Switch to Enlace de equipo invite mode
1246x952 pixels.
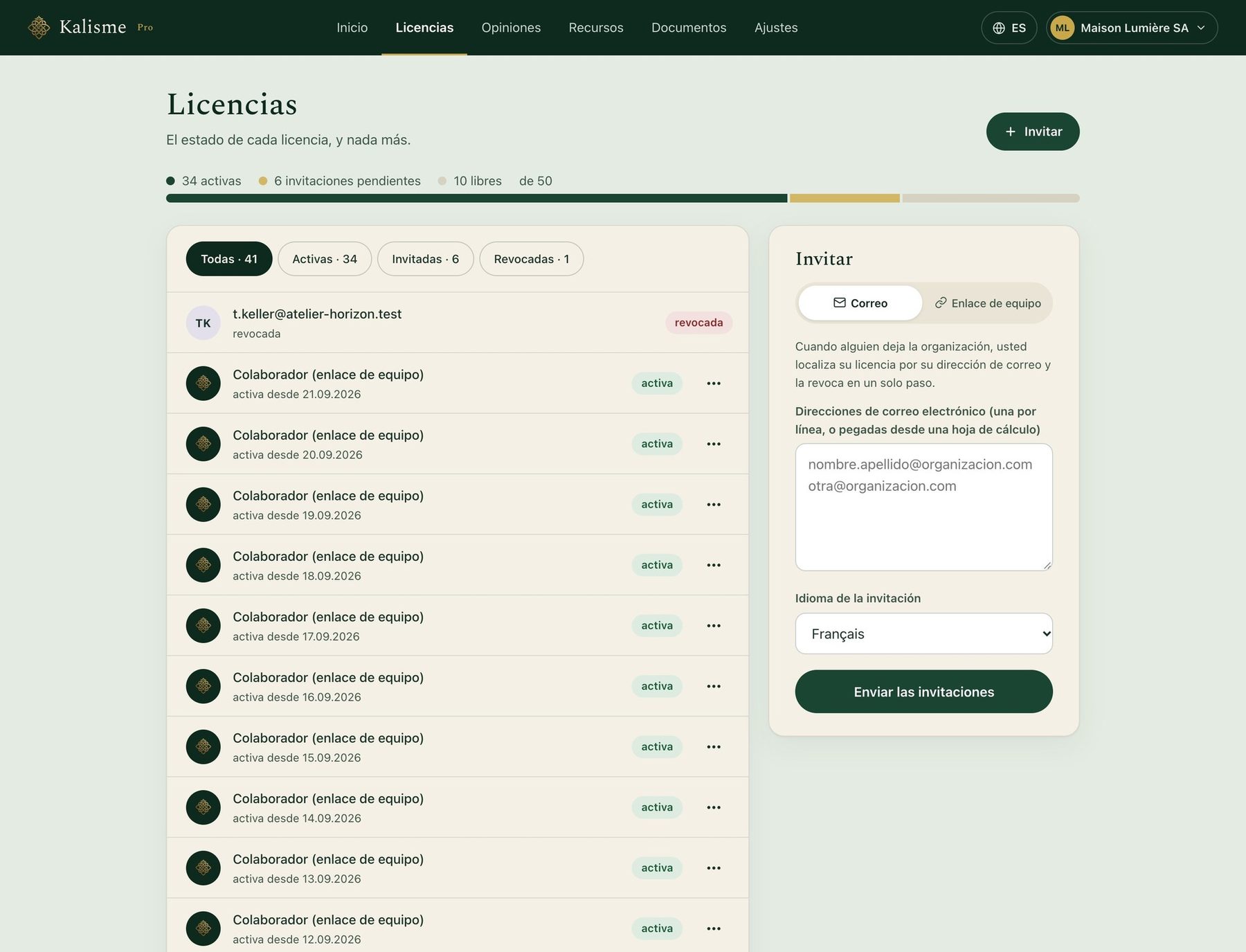pos(988,303)
